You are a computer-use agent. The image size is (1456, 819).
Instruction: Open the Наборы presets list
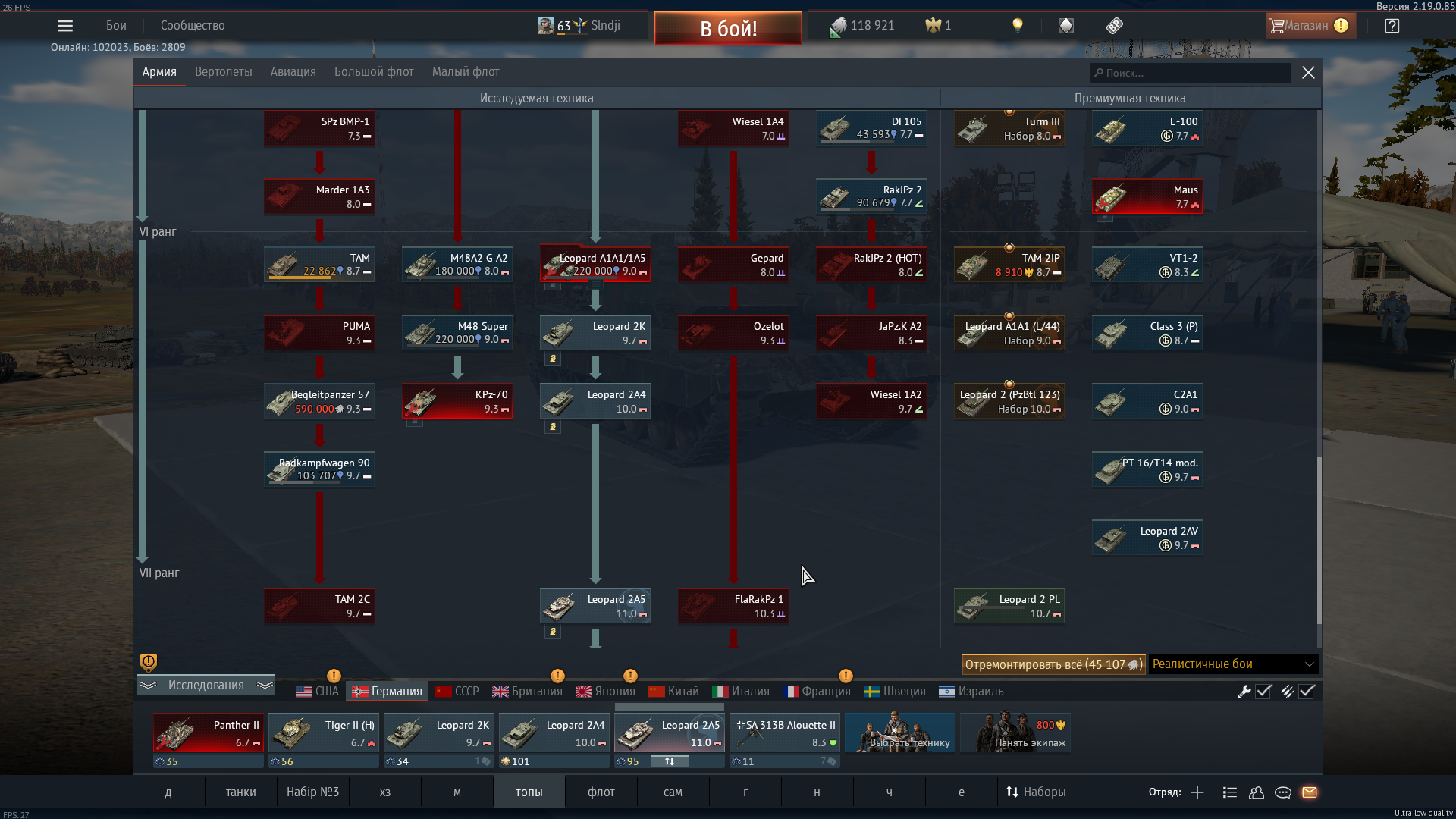[1036, 792]
